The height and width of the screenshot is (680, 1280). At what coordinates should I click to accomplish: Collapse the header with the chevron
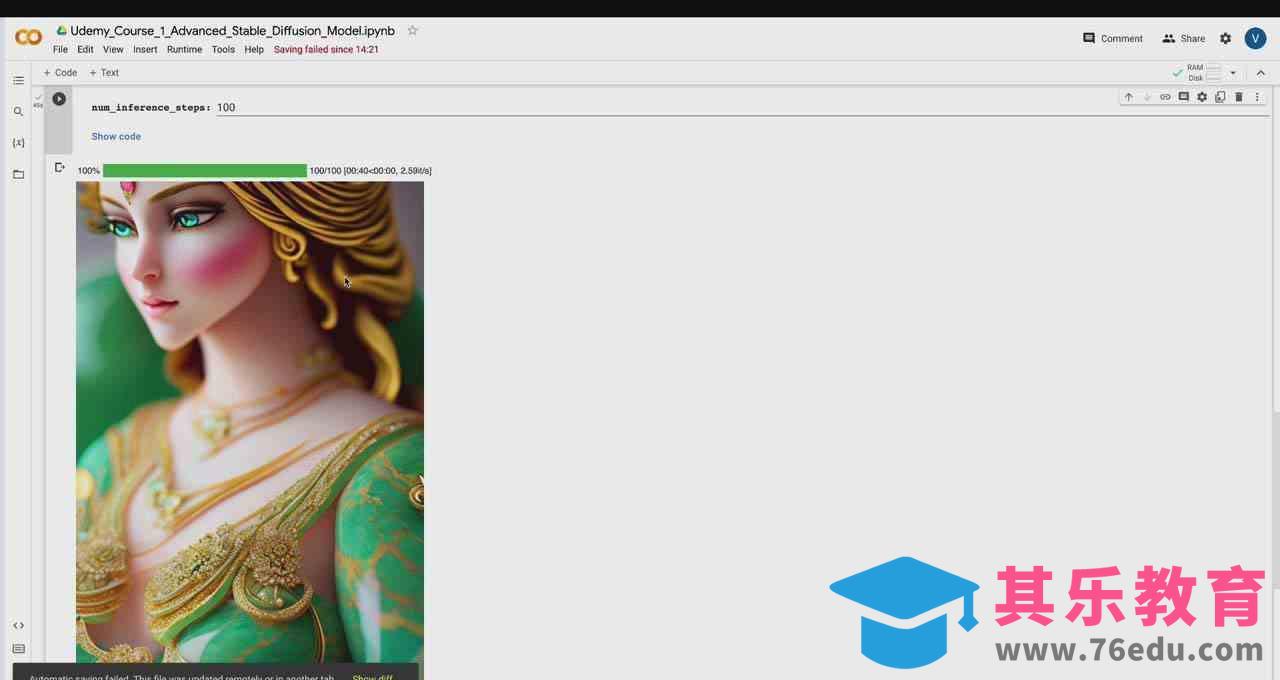(x=1260, y=73)
